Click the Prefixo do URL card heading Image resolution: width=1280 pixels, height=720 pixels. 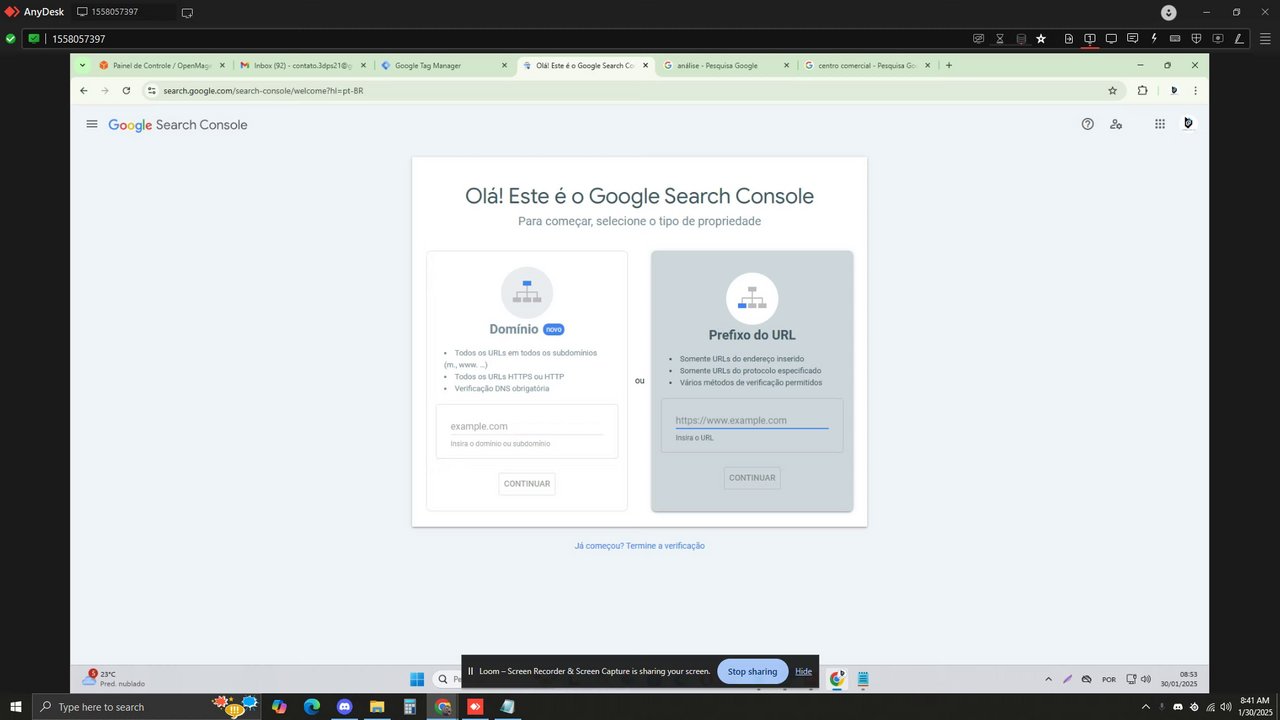coord(752,335)
